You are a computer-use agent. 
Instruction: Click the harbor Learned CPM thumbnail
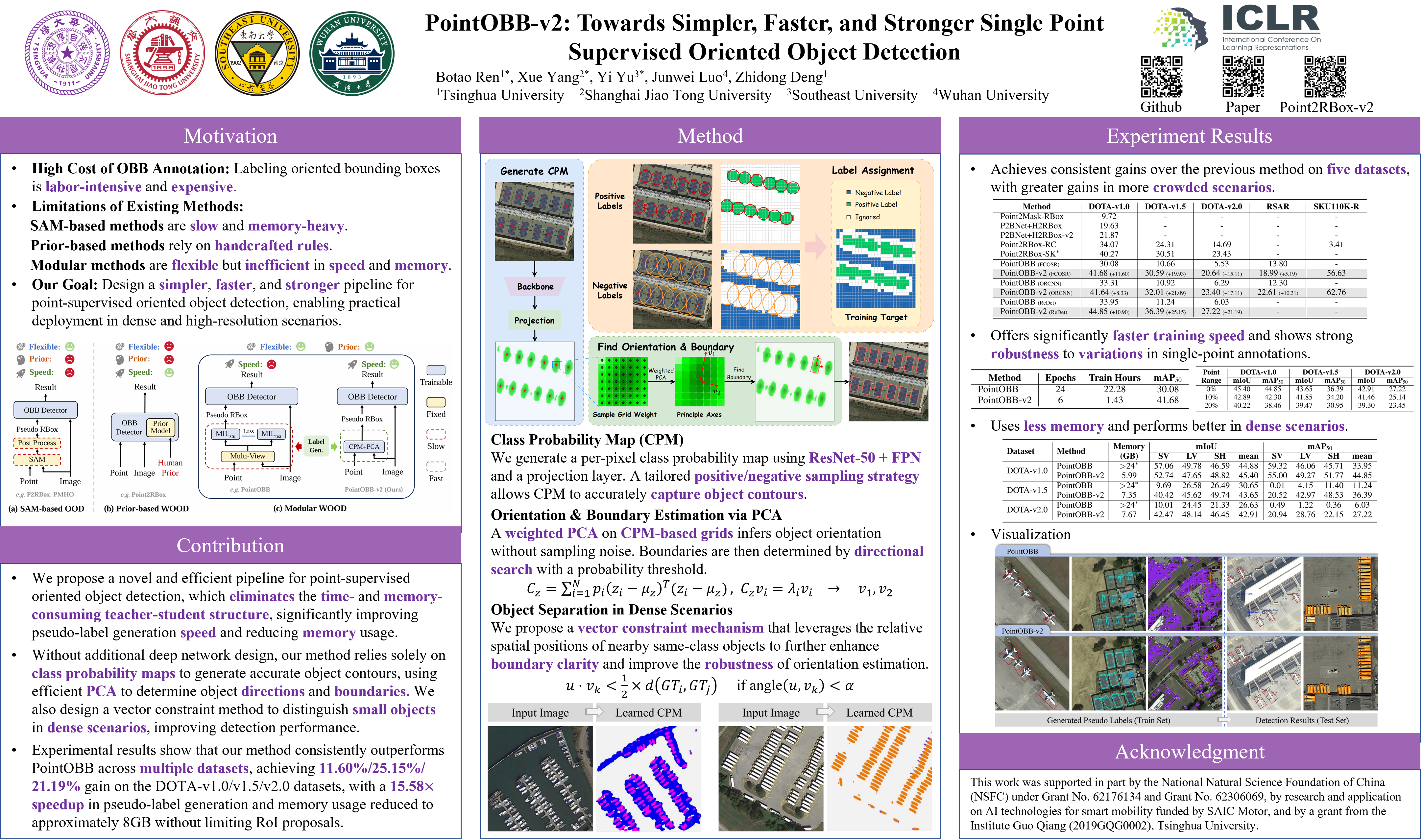click(x=648, y=778)
